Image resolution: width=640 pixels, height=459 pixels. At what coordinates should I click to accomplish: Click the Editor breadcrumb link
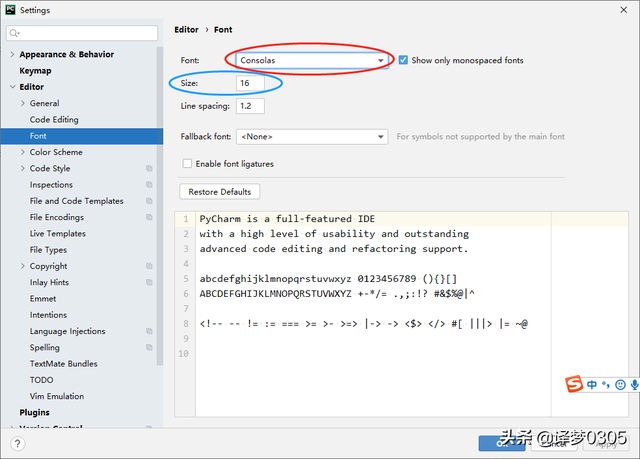coord(187,30)
